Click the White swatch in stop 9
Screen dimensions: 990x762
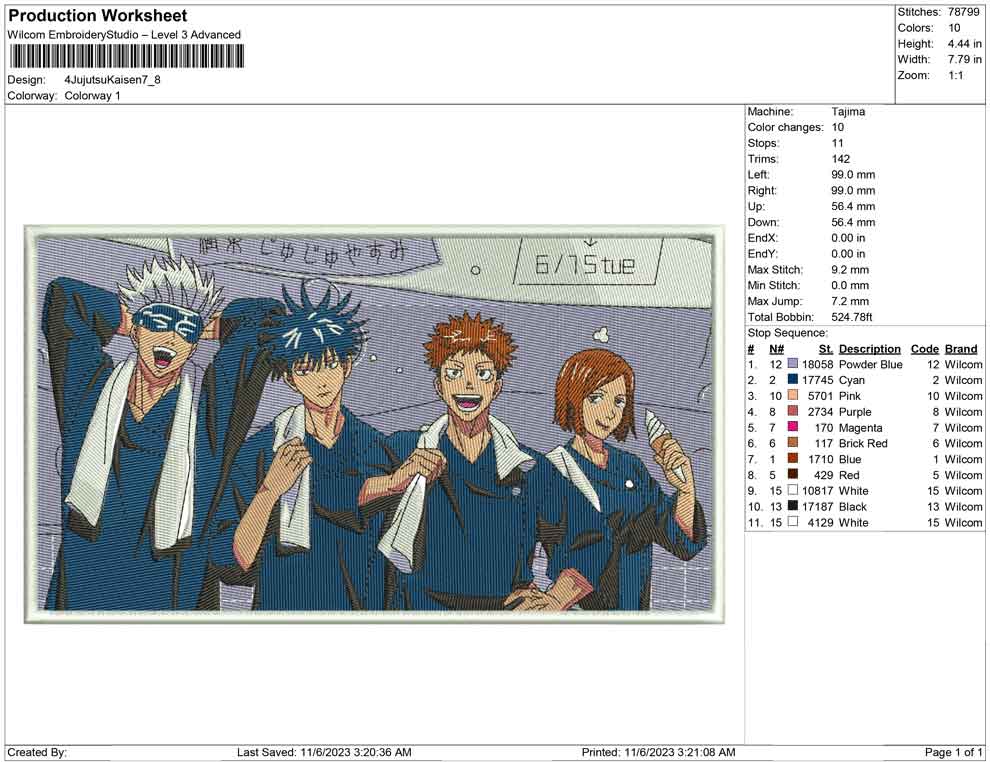[792, 491]
